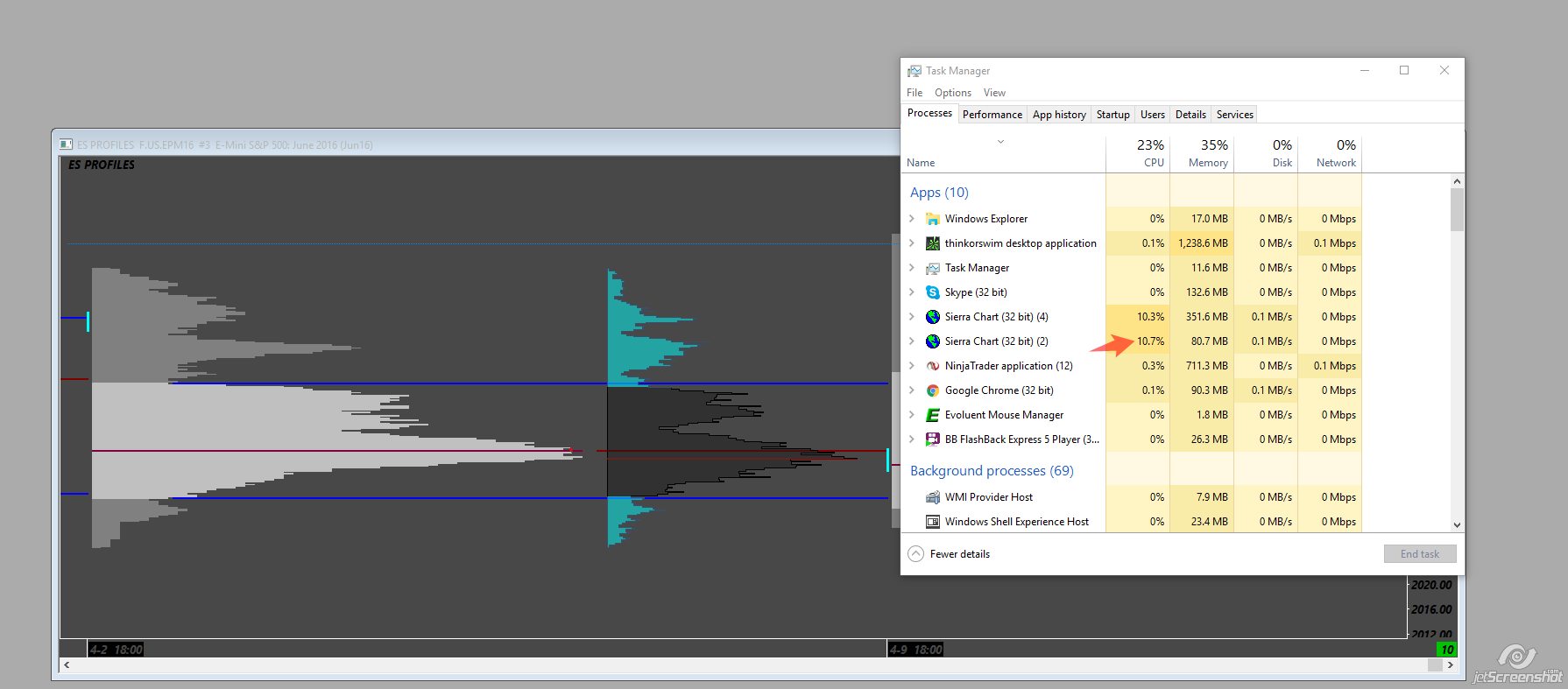Expand the Evoluent Mouse Manager group
This screenshot has height=689, width=1568.
pyautogui.click(x=912, y=415)
